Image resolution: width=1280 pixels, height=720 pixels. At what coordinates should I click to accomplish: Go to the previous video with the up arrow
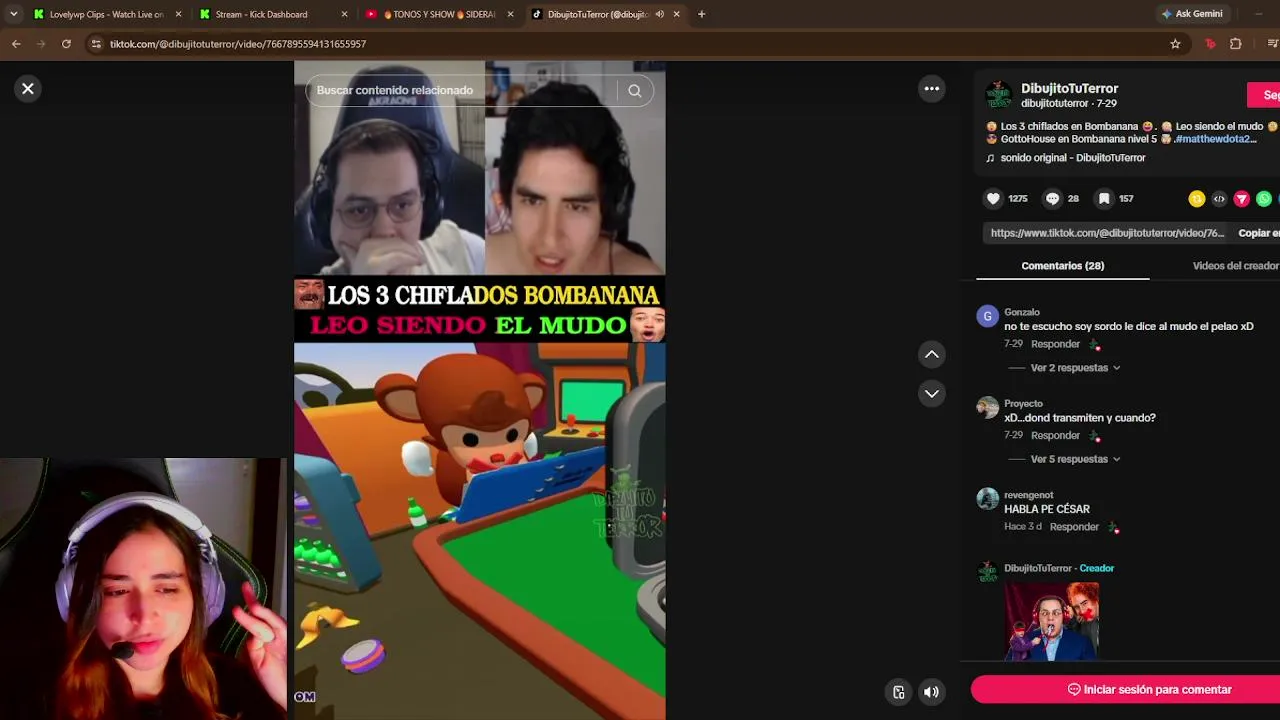[932, 354]
